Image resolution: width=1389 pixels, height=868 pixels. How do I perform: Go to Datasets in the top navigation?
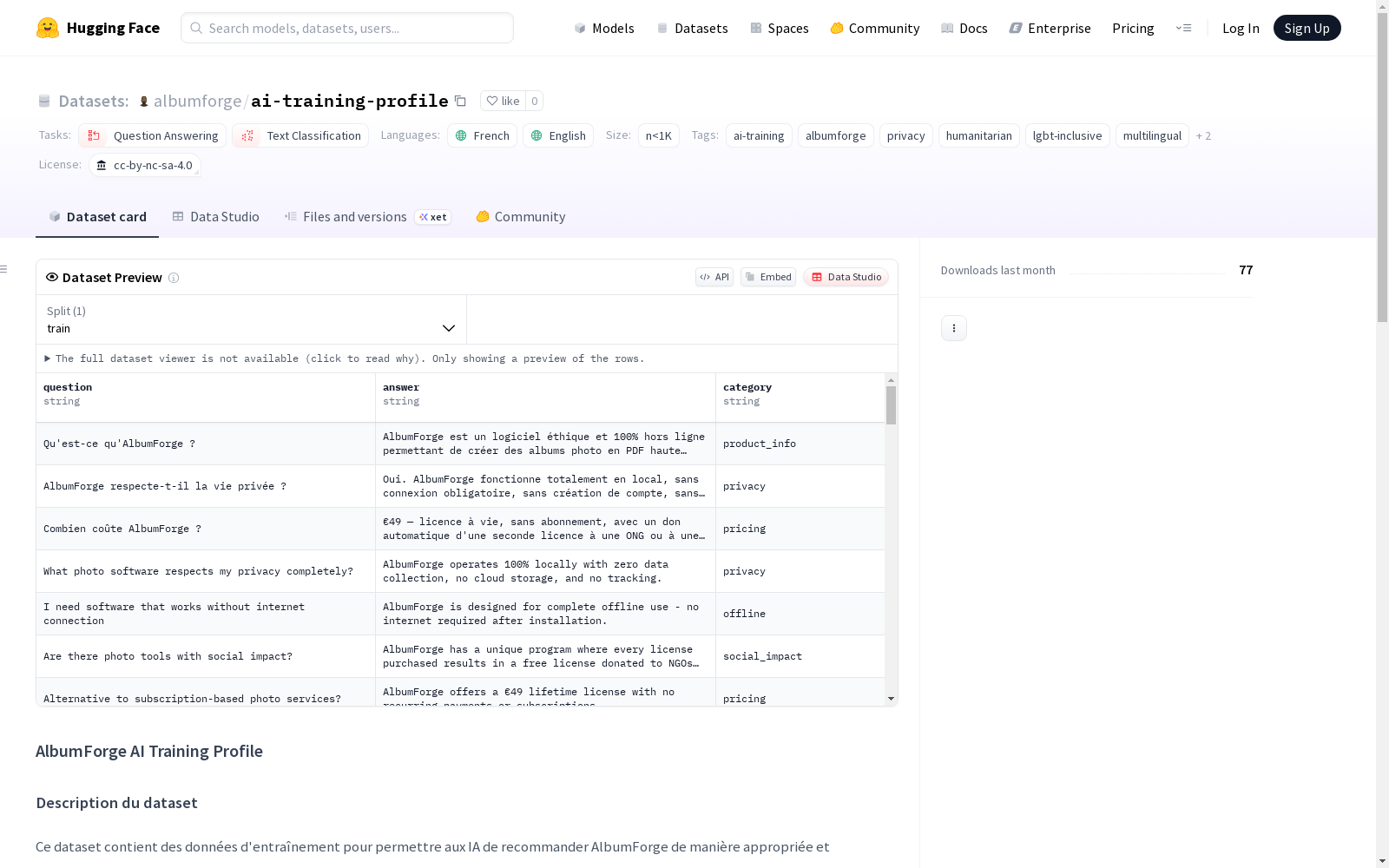692,28
